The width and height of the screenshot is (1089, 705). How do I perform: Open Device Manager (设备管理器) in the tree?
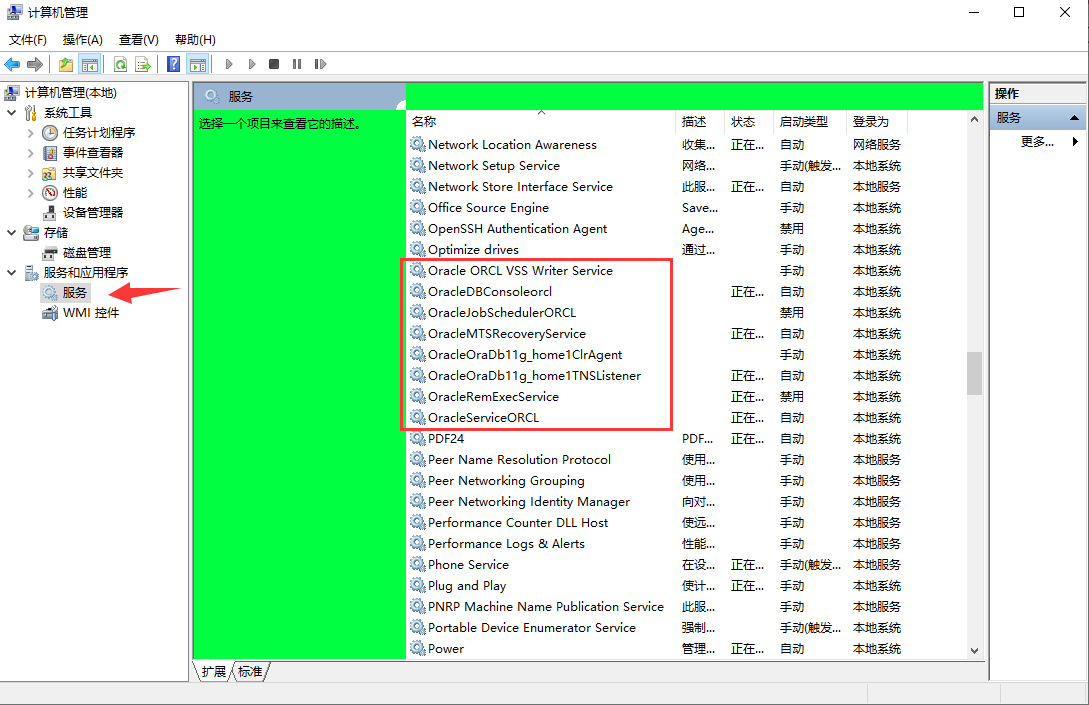[92, 213]
